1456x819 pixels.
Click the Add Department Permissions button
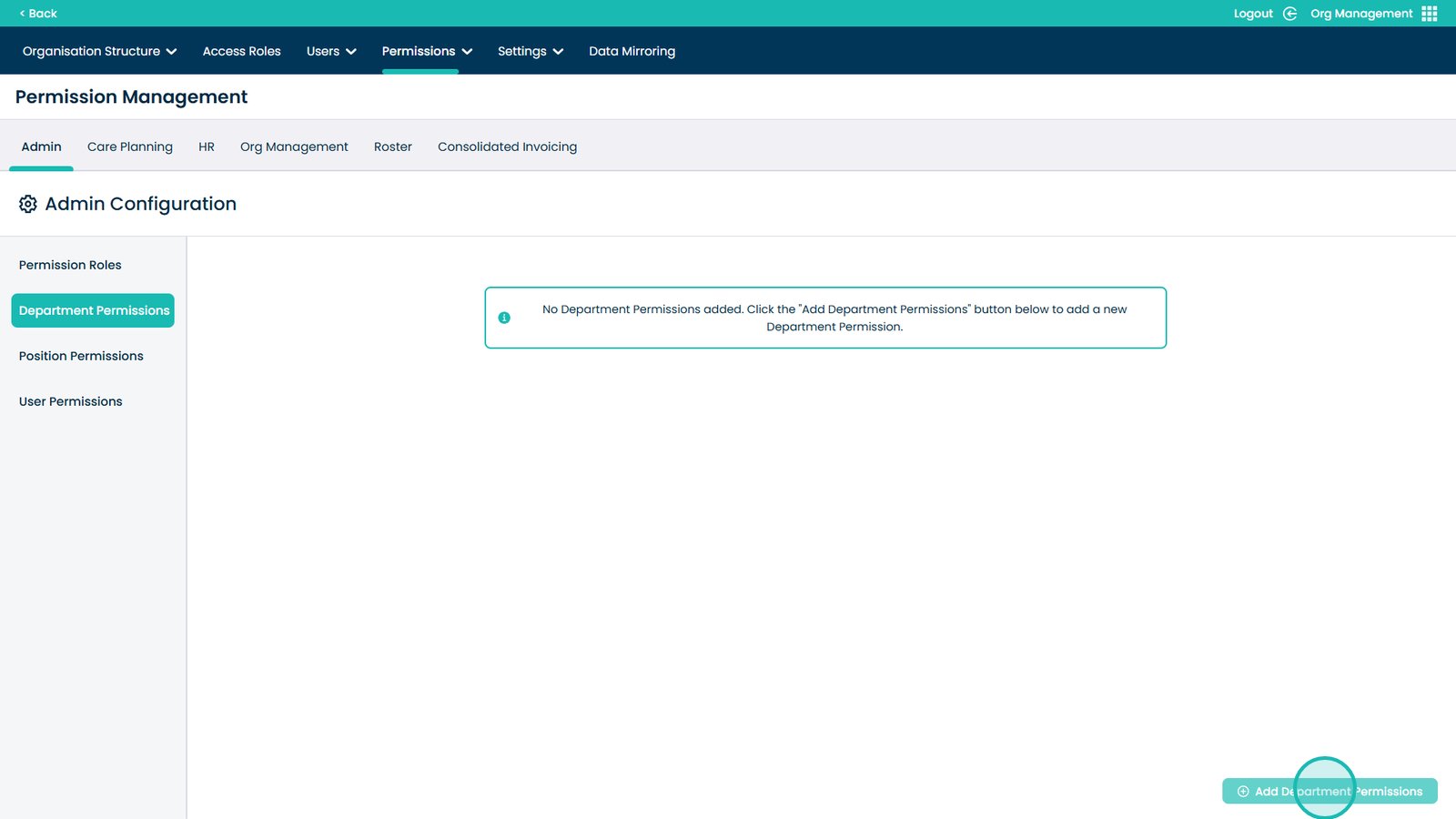[1330, 791]
